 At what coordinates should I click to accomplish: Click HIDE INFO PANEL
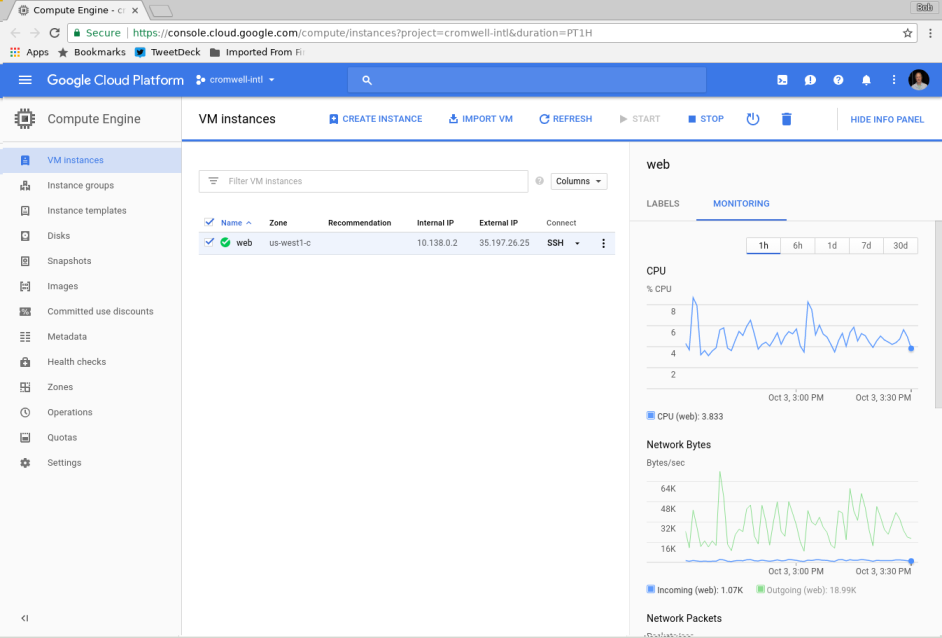coord(887,120)
